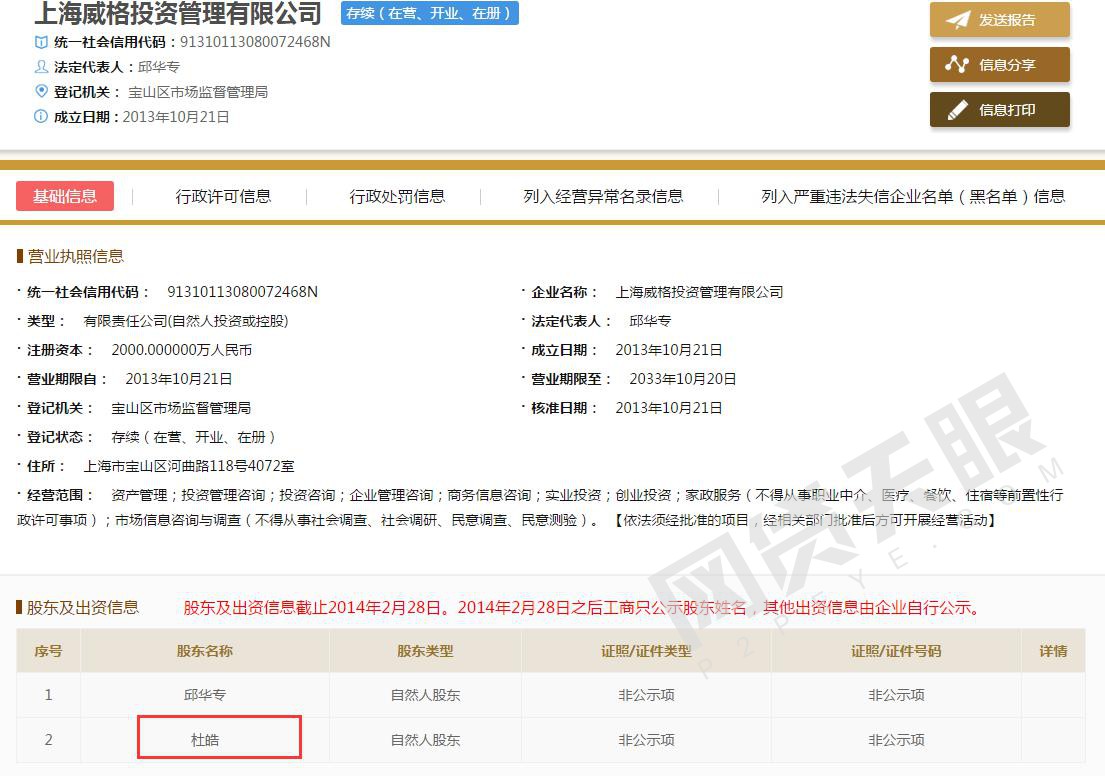Click registered capital 2000.000000万人民币
This screenshot has width=1105, height=776.
point(182,350)
